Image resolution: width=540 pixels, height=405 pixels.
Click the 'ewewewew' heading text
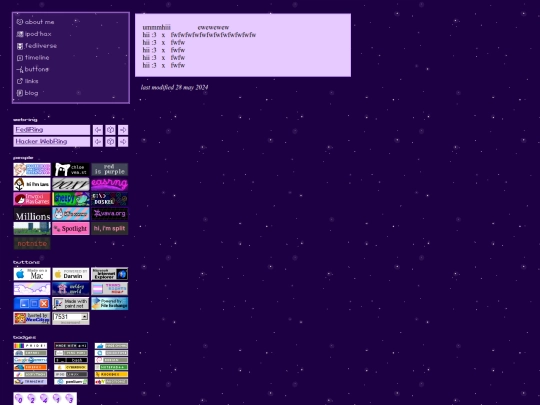click(x=214, y=27)
